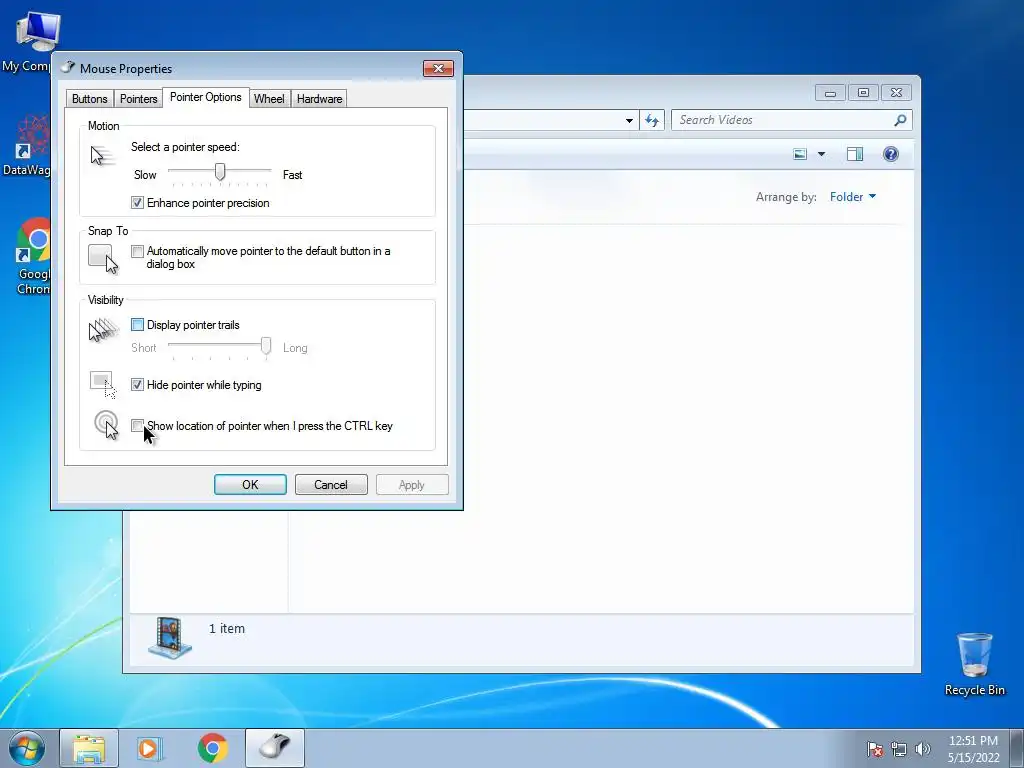Viewport: 1024px width, 768px height.
Task: Expand the Explorer address bar history dropdown
Action: click(x=629, y=120)
